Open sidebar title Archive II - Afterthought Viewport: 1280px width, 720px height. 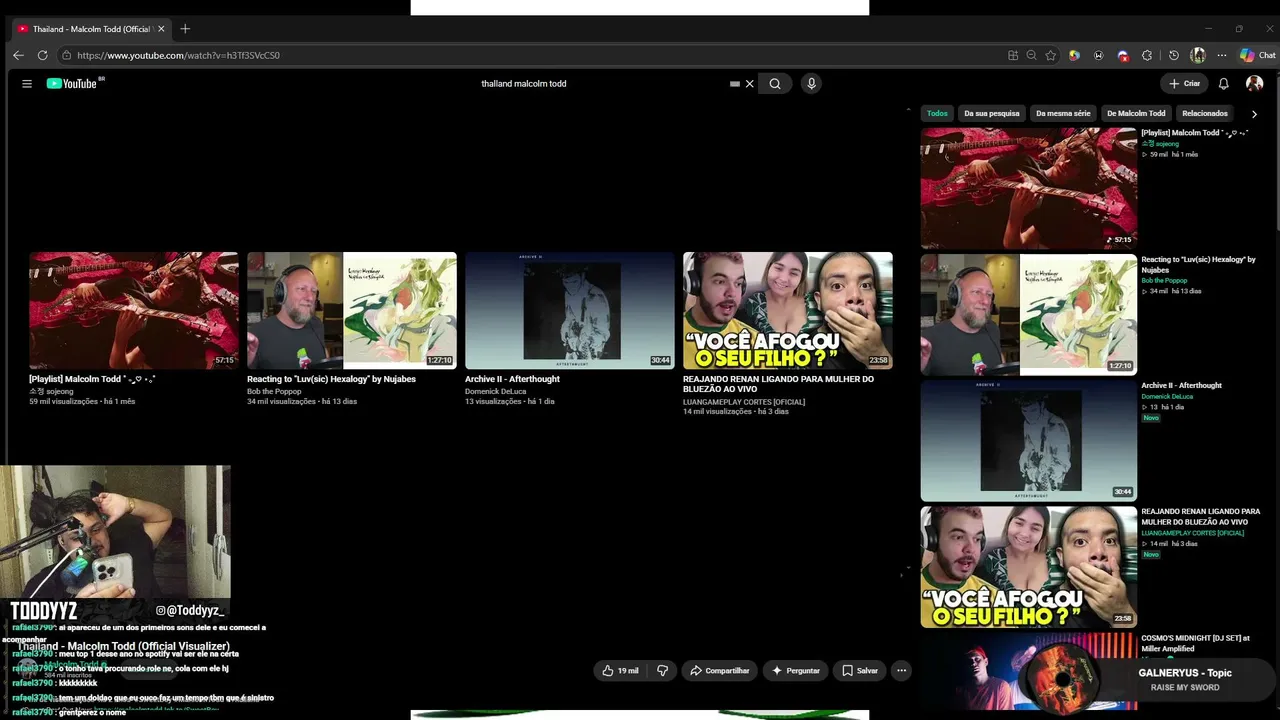click(x=1182, y=385)
